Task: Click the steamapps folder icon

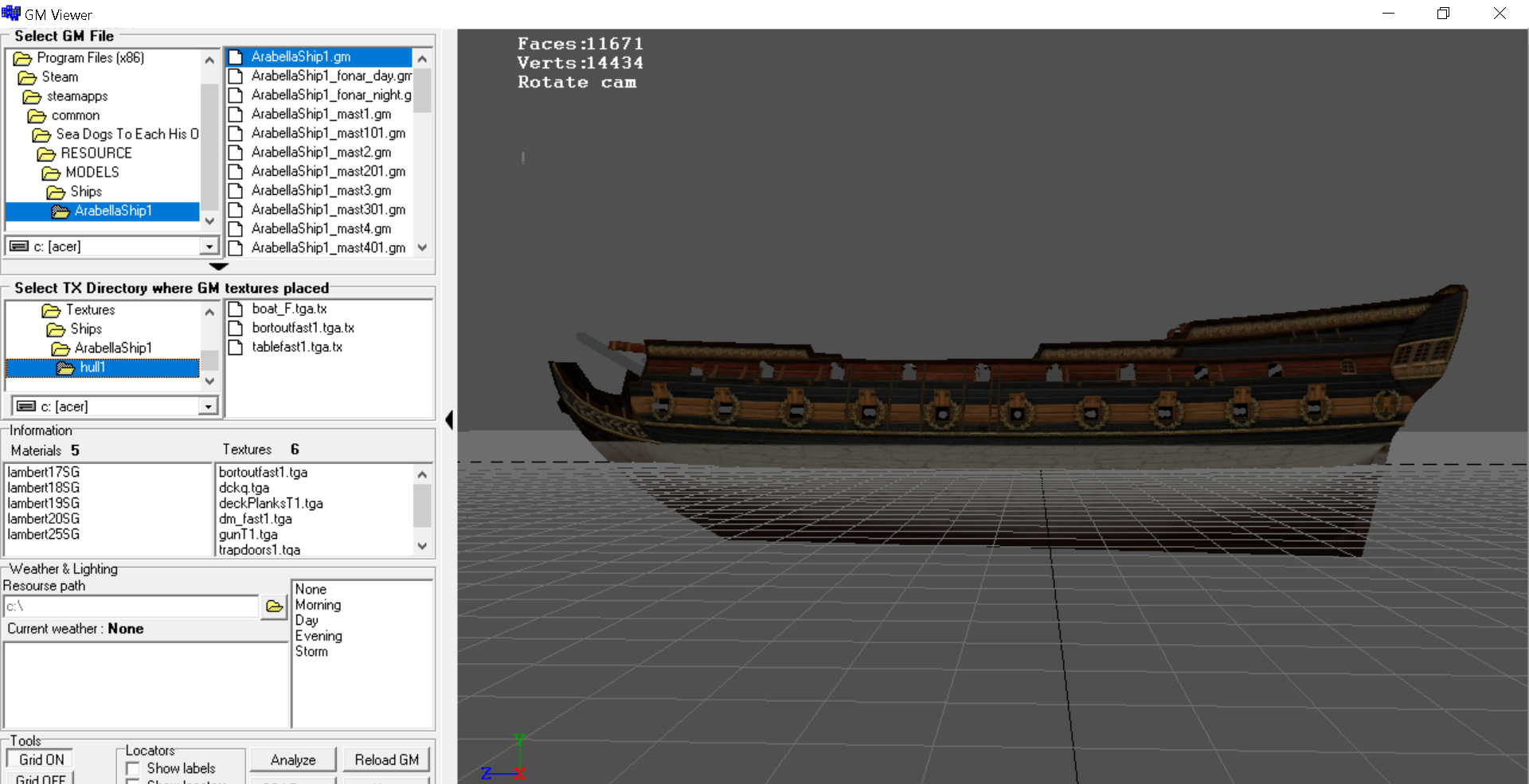Action: (x=32, y=96)
